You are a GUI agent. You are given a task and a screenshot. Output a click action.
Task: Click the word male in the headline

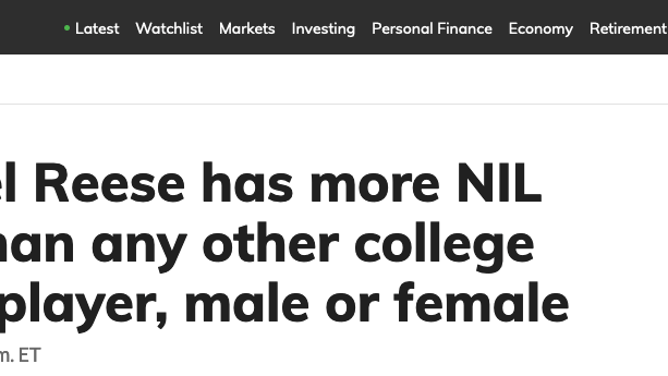tap(247, 302)
